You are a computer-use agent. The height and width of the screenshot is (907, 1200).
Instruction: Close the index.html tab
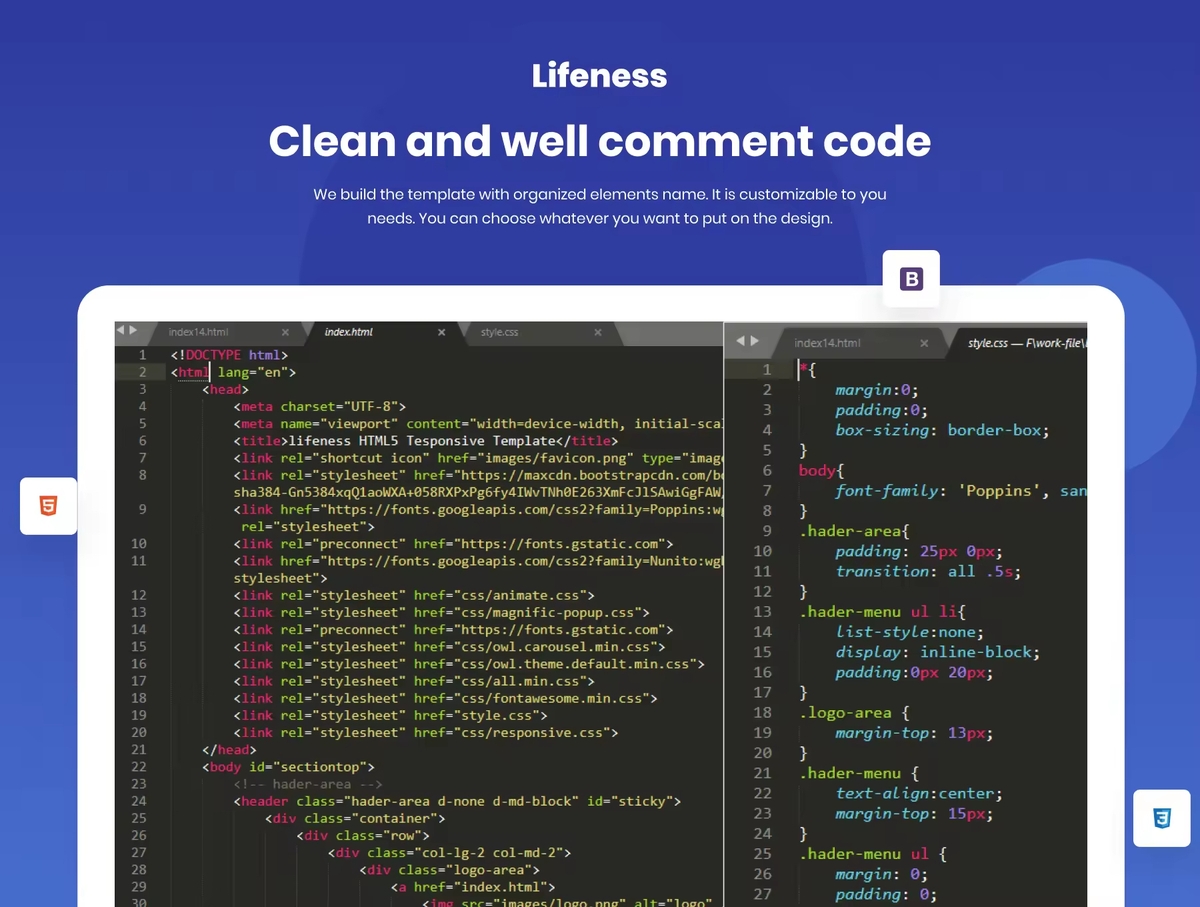point(441,332)
